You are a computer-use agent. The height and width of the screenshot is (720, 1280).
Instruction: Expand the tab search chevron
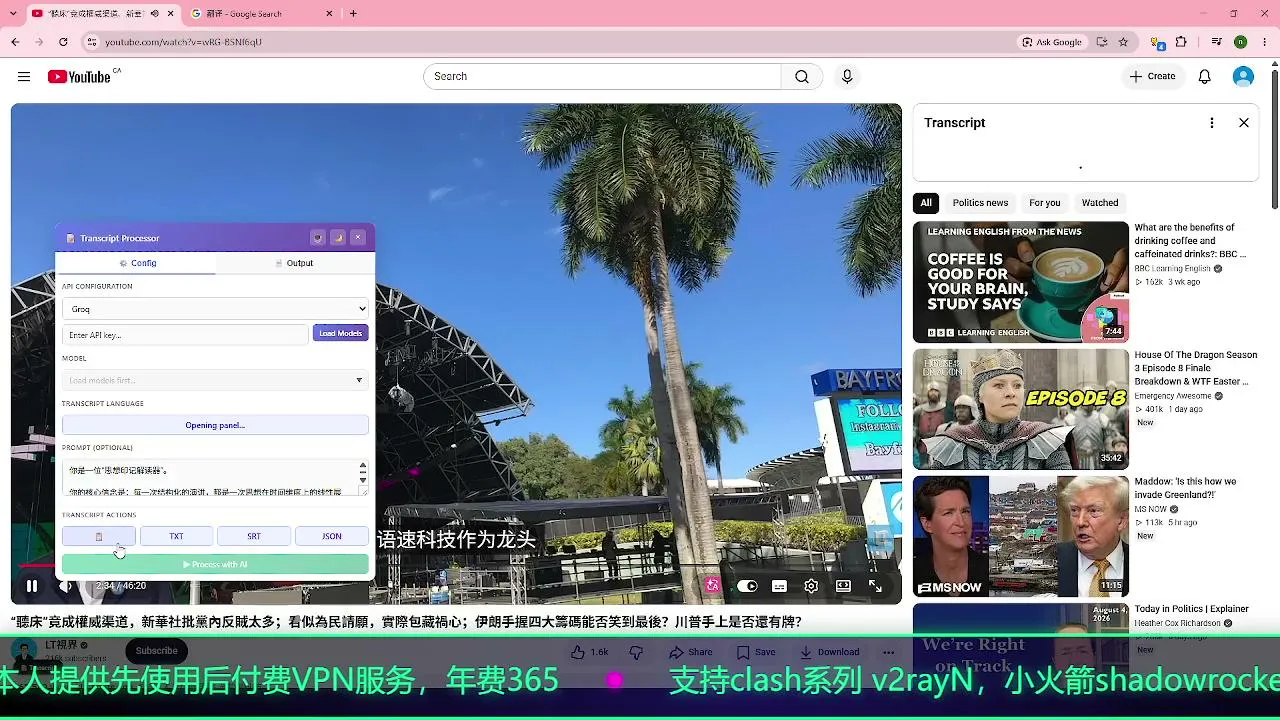point(13,14)
